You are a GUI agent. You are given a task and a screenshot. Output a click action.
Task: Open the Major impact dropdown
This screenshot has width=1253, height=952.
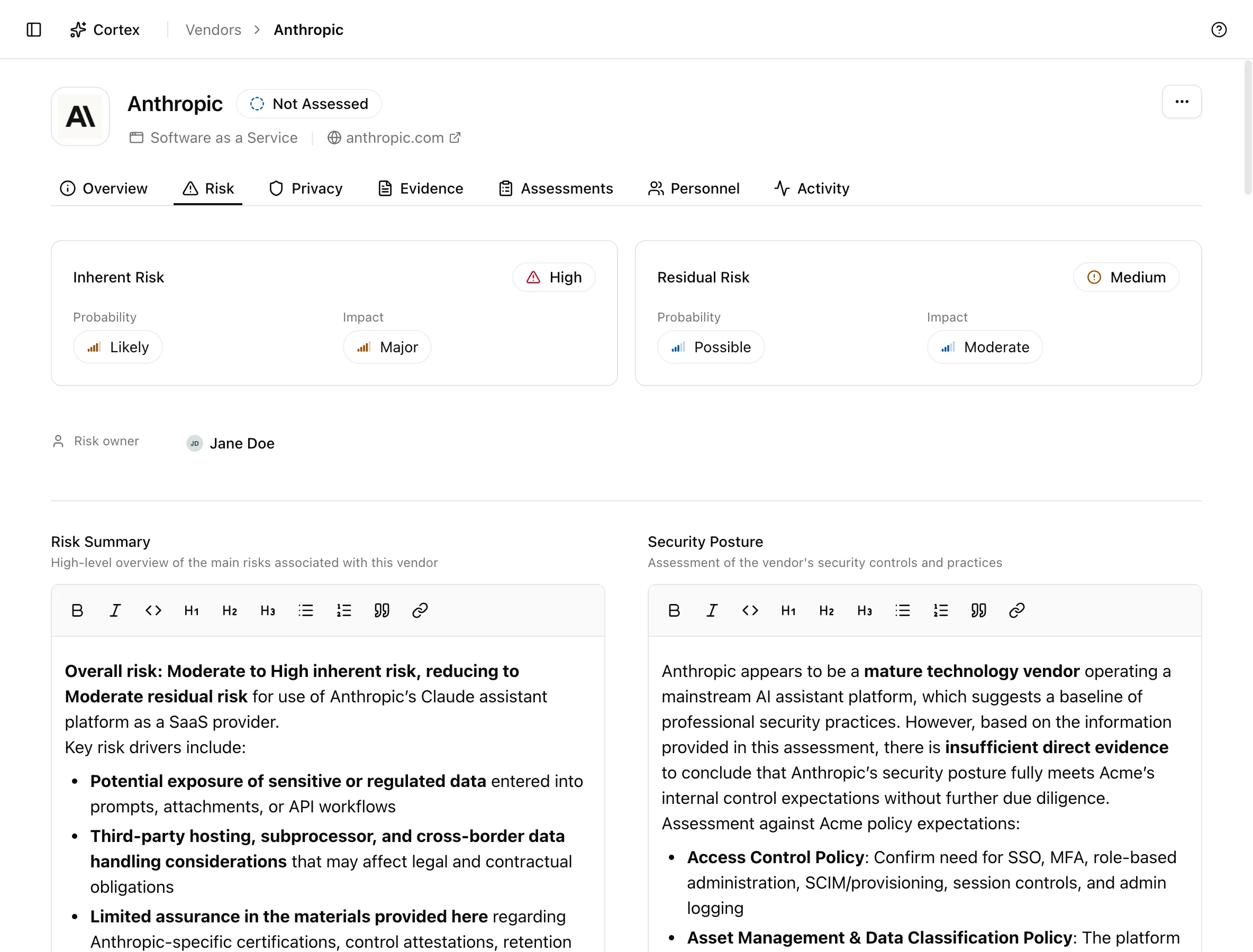point(387,347)
